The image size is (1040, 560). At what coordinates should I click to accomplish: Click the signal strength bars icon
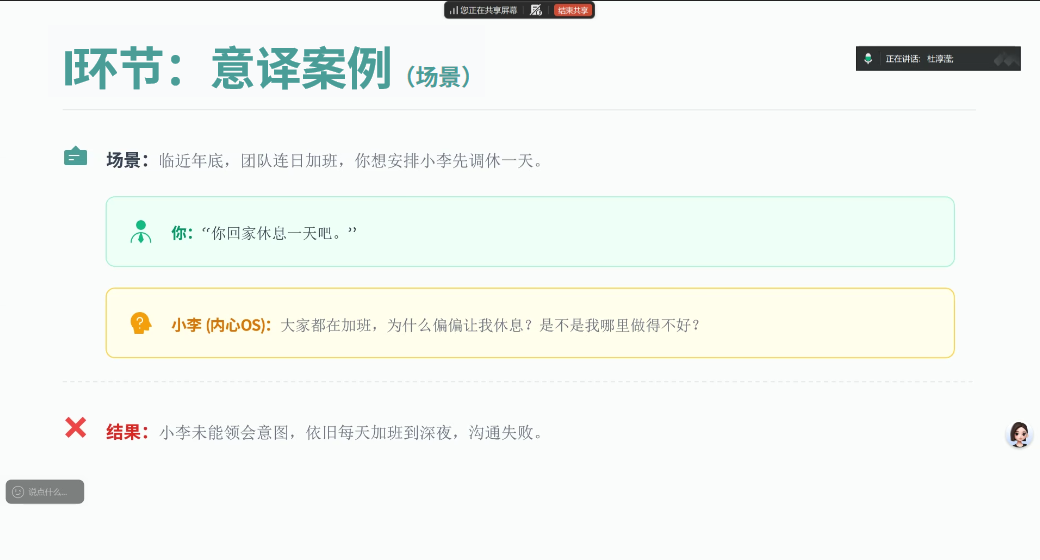pos(453,10)
